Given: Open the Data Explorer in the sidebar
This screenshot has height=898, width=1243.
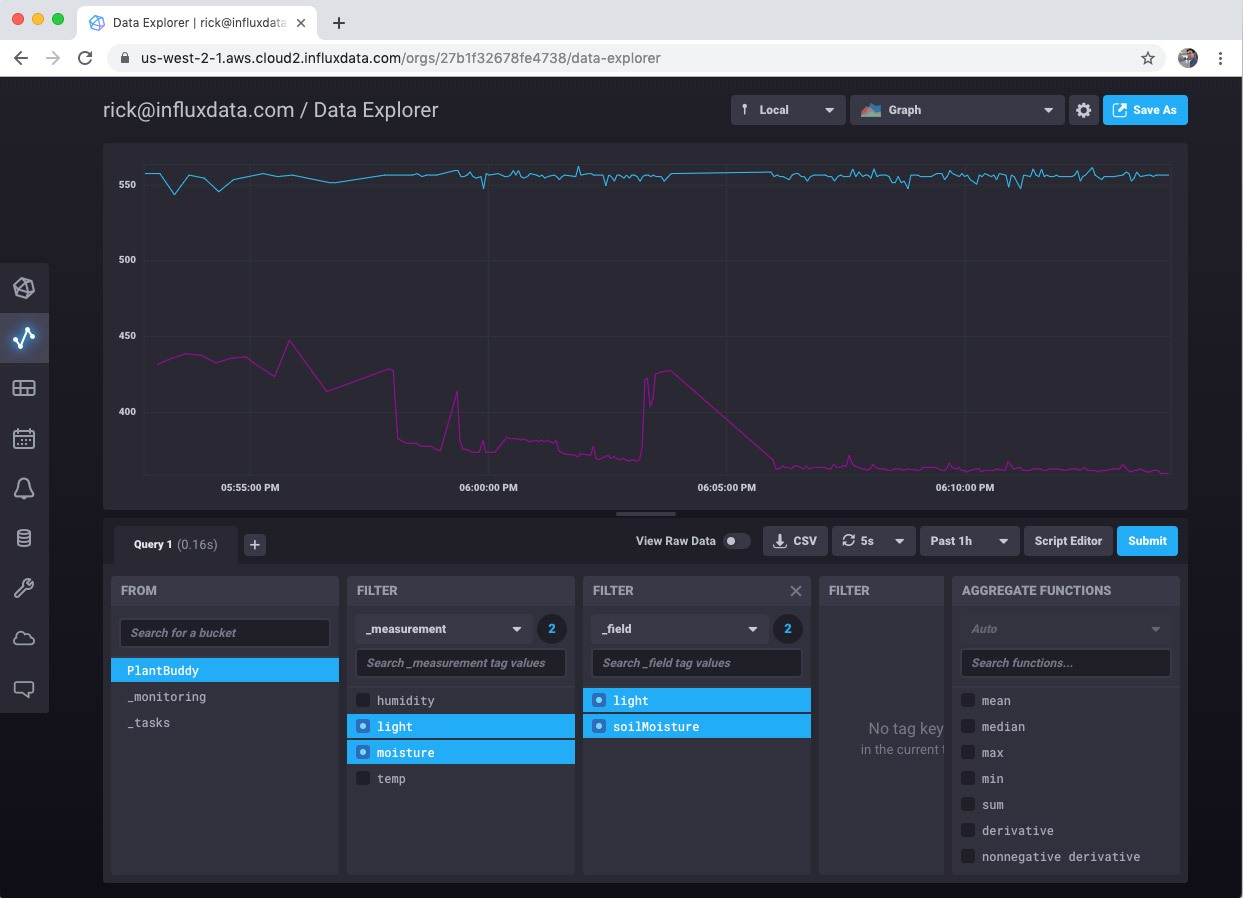Looking at the screenshot, I should tap(25, 338).
